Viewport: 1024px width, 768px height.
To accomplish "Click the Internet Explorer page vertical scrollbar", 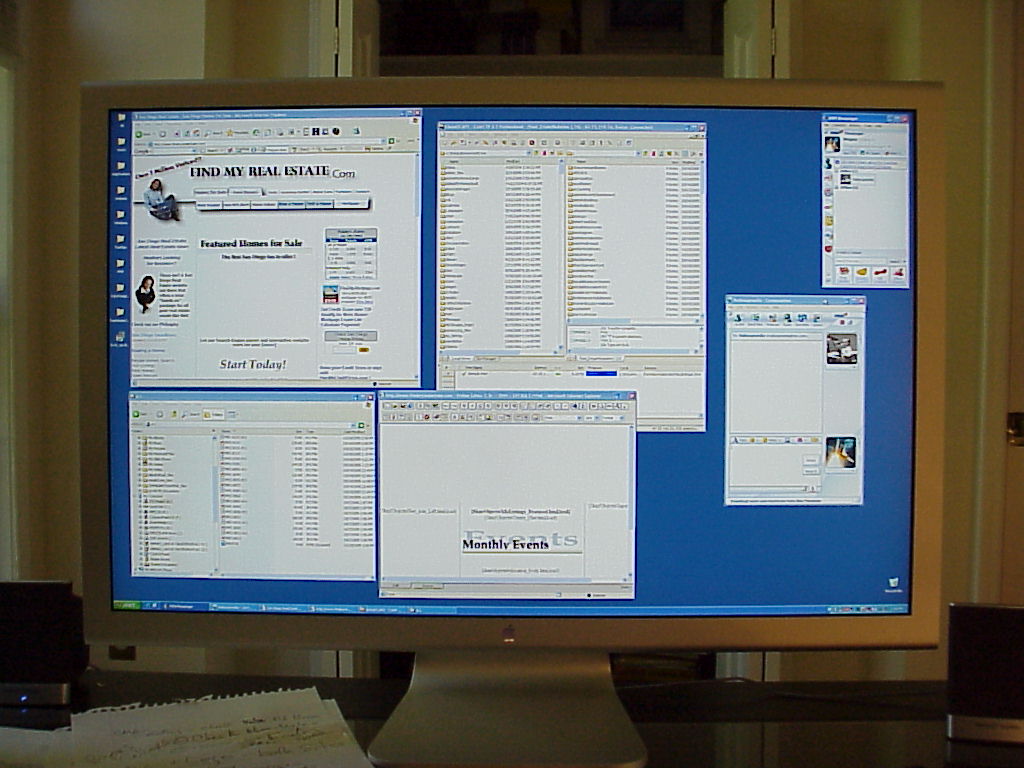I will [417, 264].
